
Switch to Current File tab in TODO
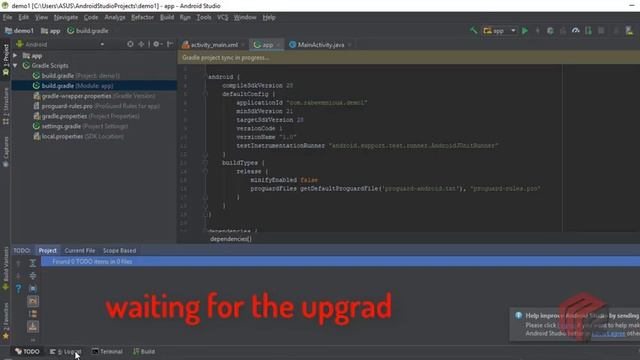80,251
